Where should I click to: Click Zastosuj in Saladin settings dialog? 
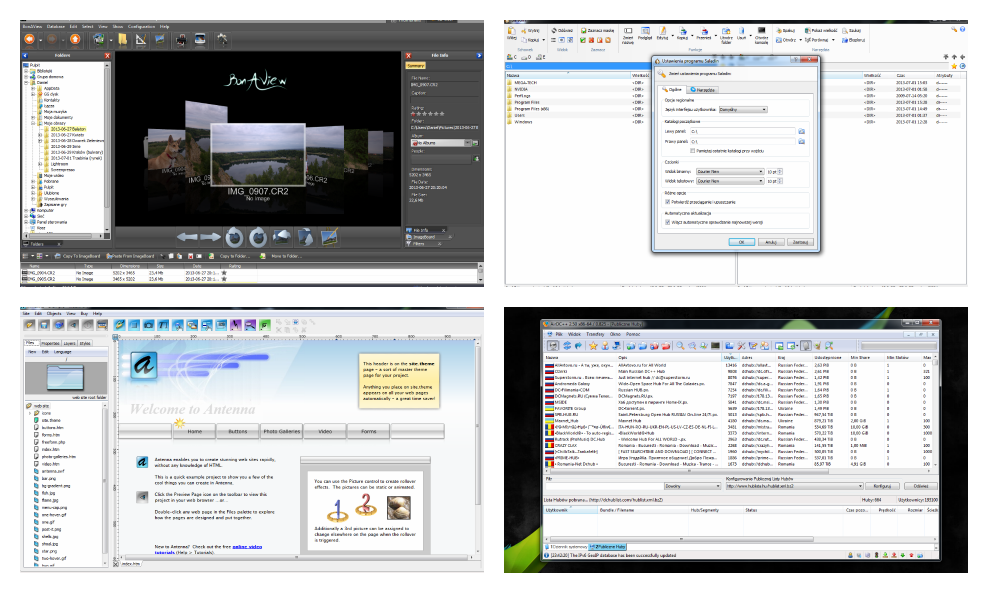800,242
